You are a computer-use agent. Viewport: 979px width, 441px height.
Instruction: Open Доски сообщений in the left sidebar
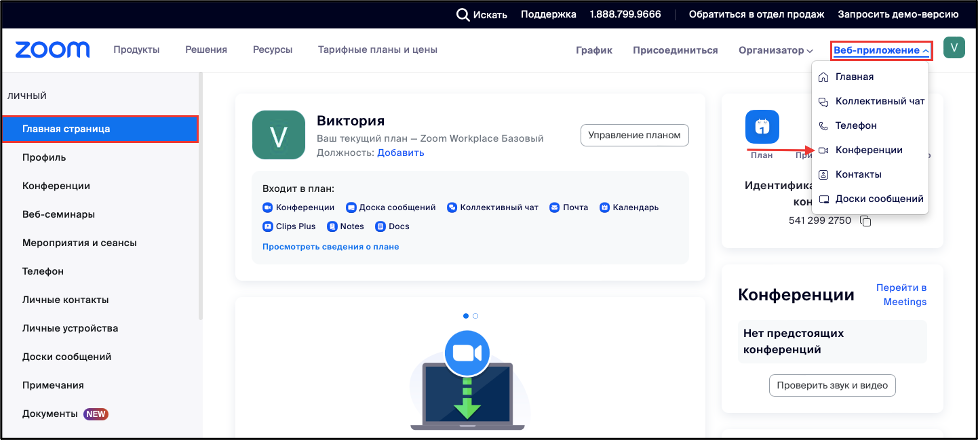pyautogui.click(x=67, y=357)
